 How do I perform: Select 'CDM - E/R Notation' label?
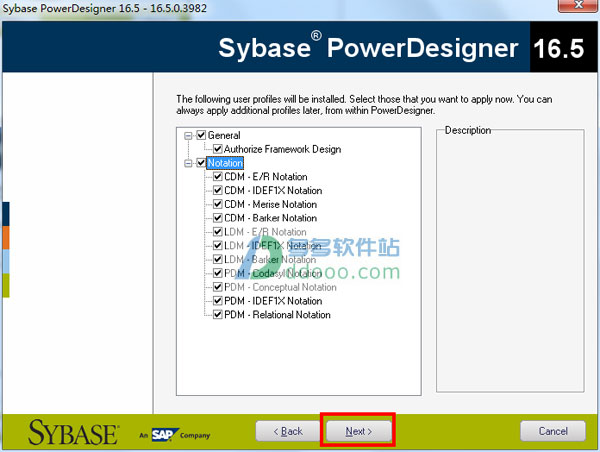(x=266, y=176)
